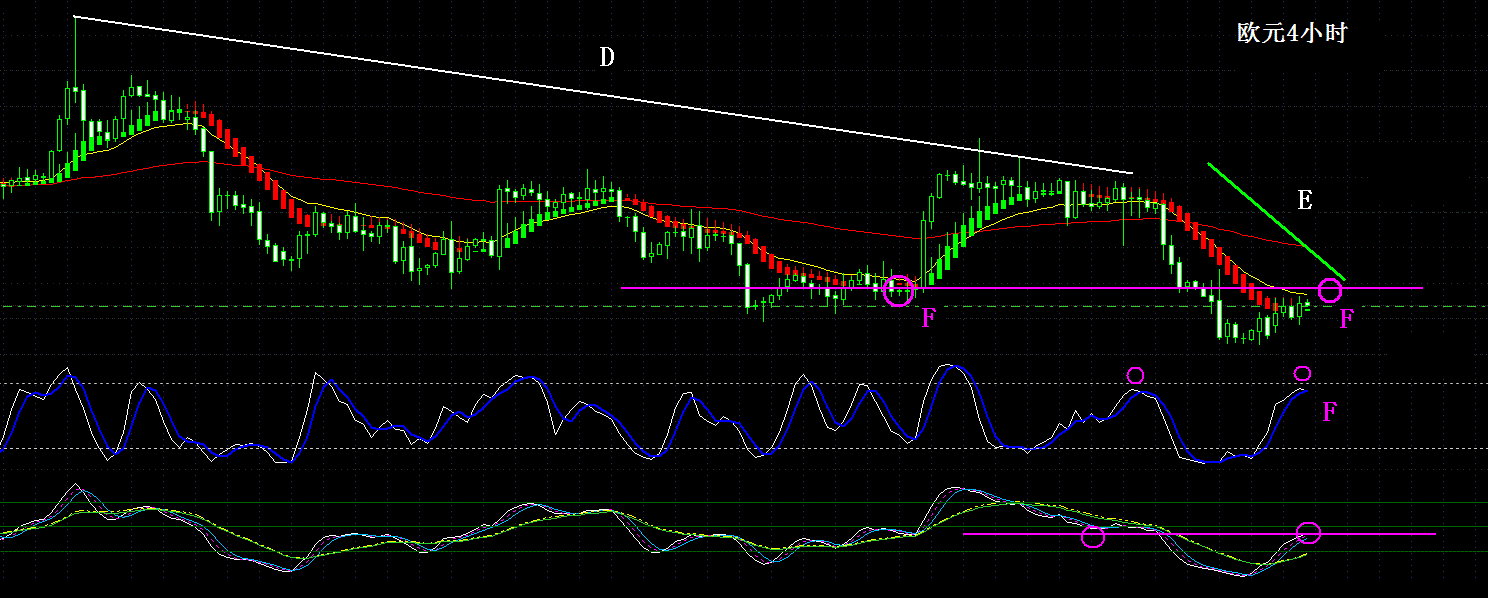Click the F label in the stochastic panel
The height and width of the screenshot is (598, 1488).
[x=1329, y=412]
